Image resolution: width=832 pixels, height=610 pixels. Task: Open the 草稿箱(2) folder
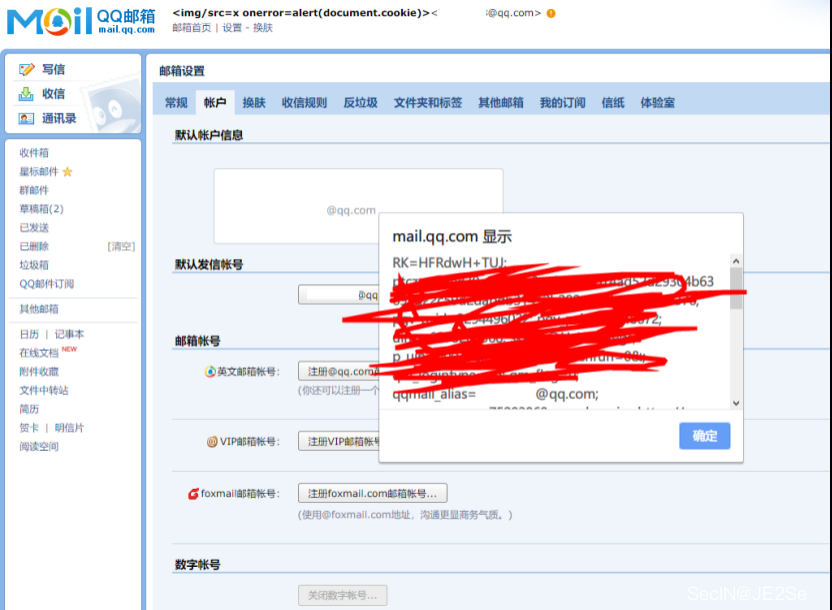click(x=41, y=209)
